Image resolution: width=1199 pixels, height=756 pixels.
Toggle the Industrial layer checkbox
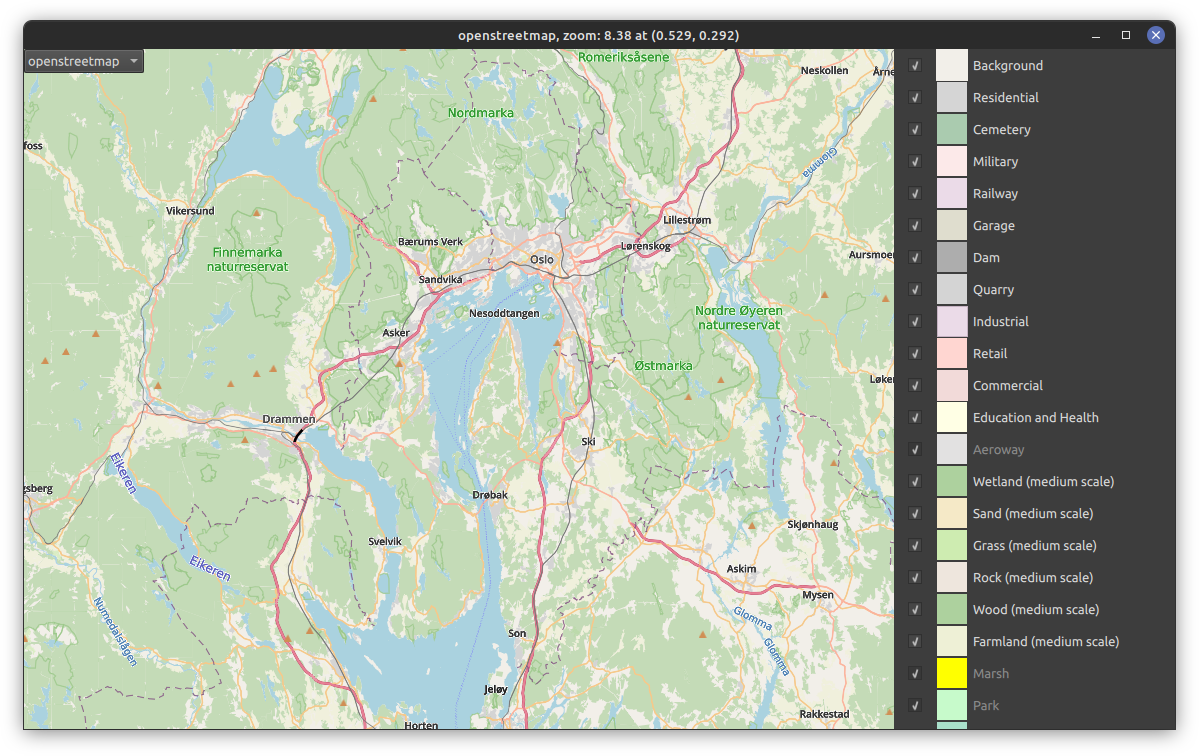[914, 321]
